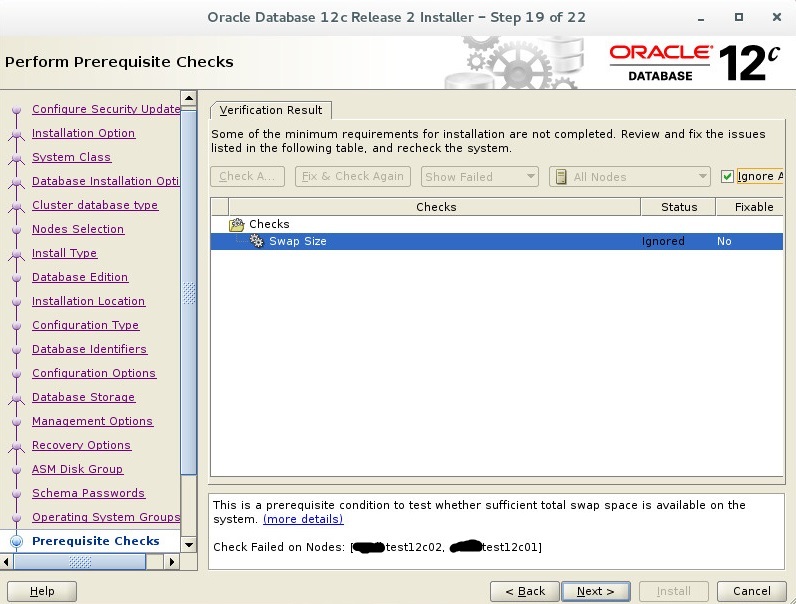Go to Configuration Type step

[x=85, y=325]
